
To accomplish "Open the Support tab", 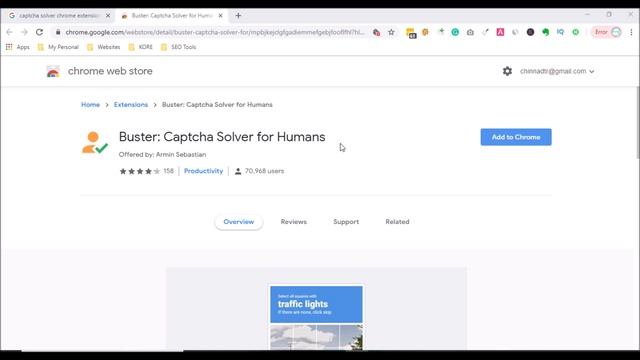I will [x=346, y=222].
